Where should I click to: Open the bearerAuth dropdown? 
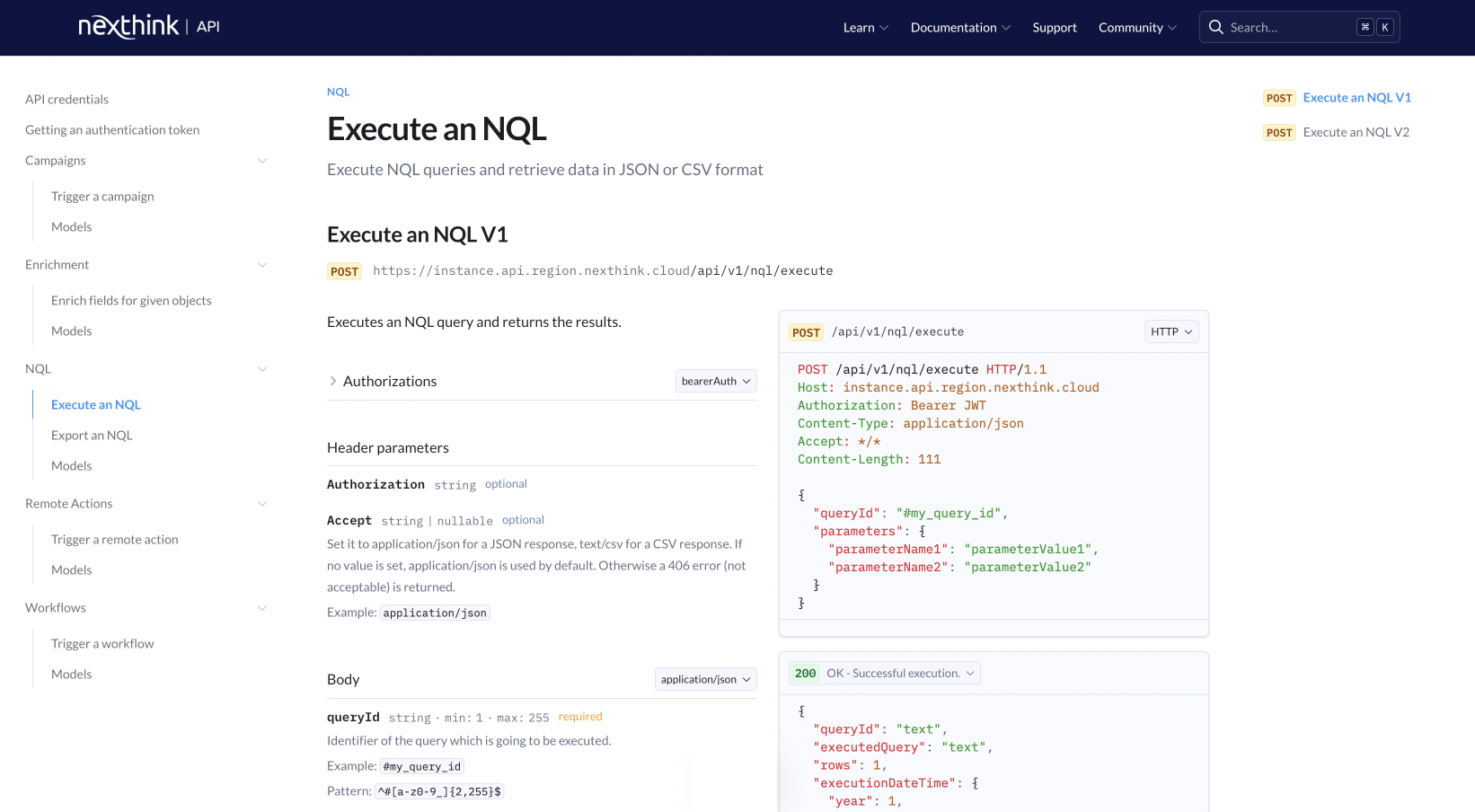click(716, 381)
